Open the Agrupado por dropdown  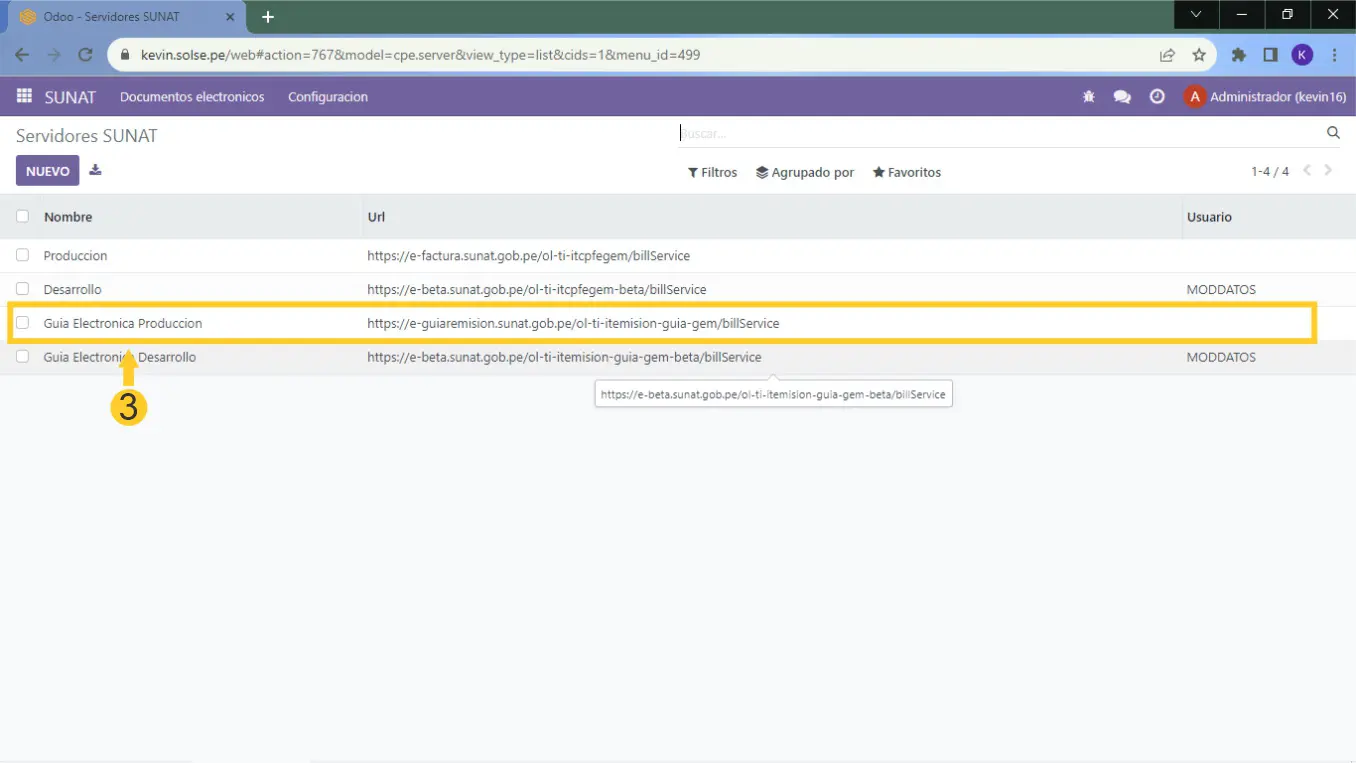[805, 172]
